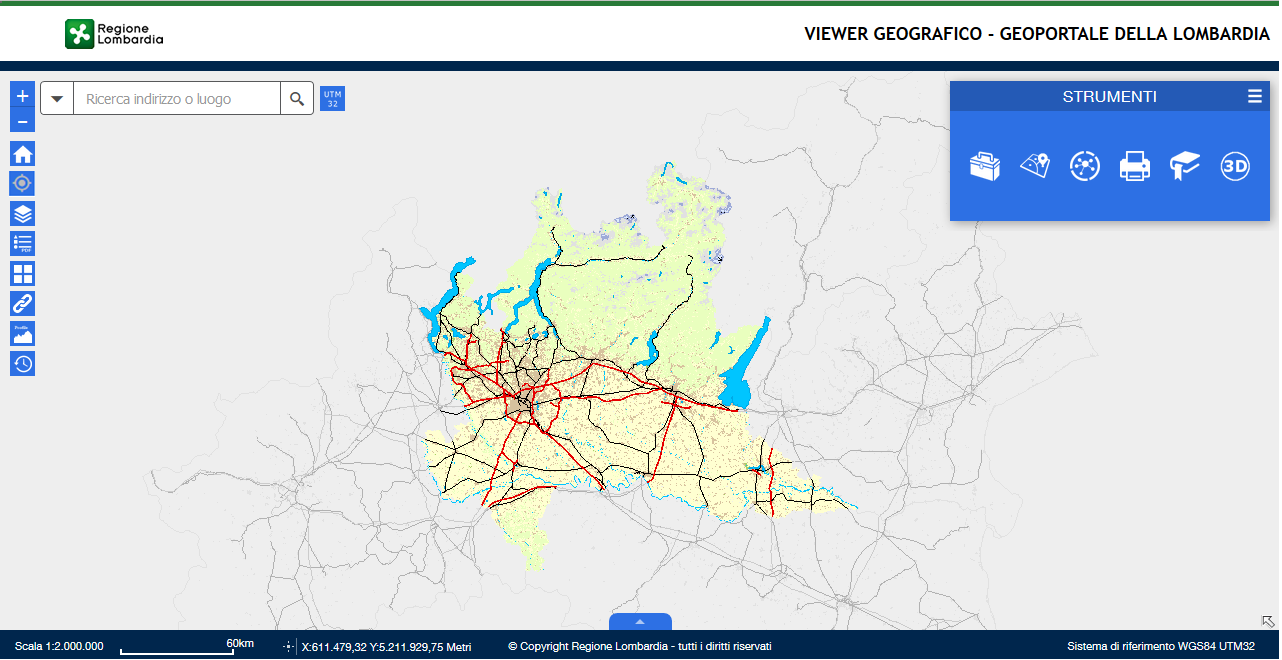This screenshot has height=660, width=1282.
Task: Open the clock history icon
Action: click(x=22, y=363)
